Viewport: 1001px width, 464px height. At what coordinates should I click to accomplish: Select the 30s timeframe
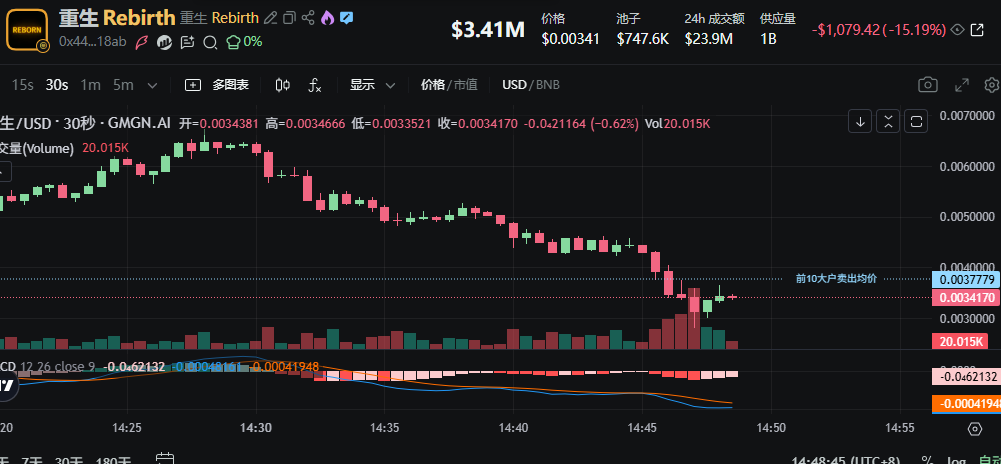57,85
